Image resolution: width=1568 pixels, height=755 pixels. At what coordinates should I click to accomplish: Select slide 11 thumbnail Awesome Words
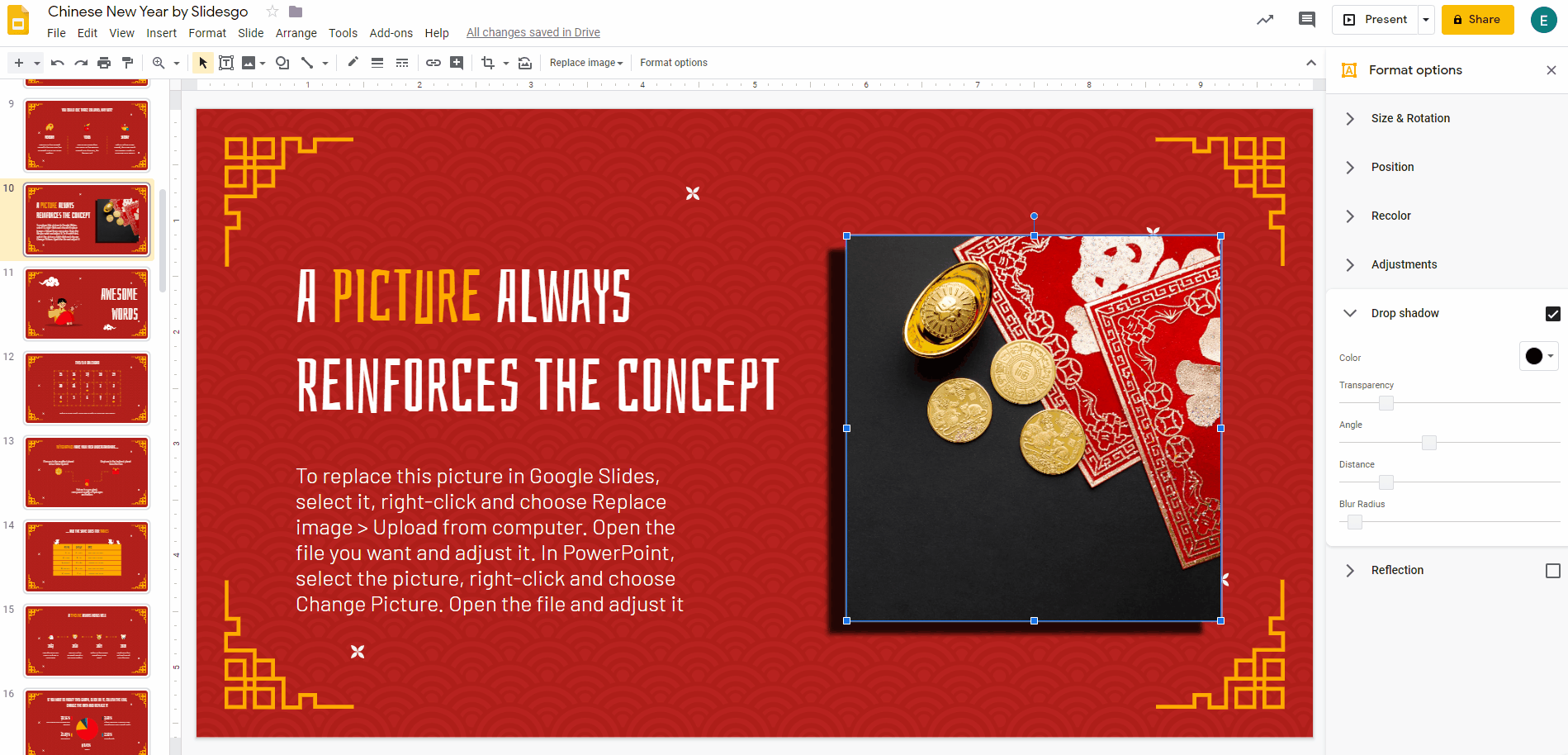(87, 304)
